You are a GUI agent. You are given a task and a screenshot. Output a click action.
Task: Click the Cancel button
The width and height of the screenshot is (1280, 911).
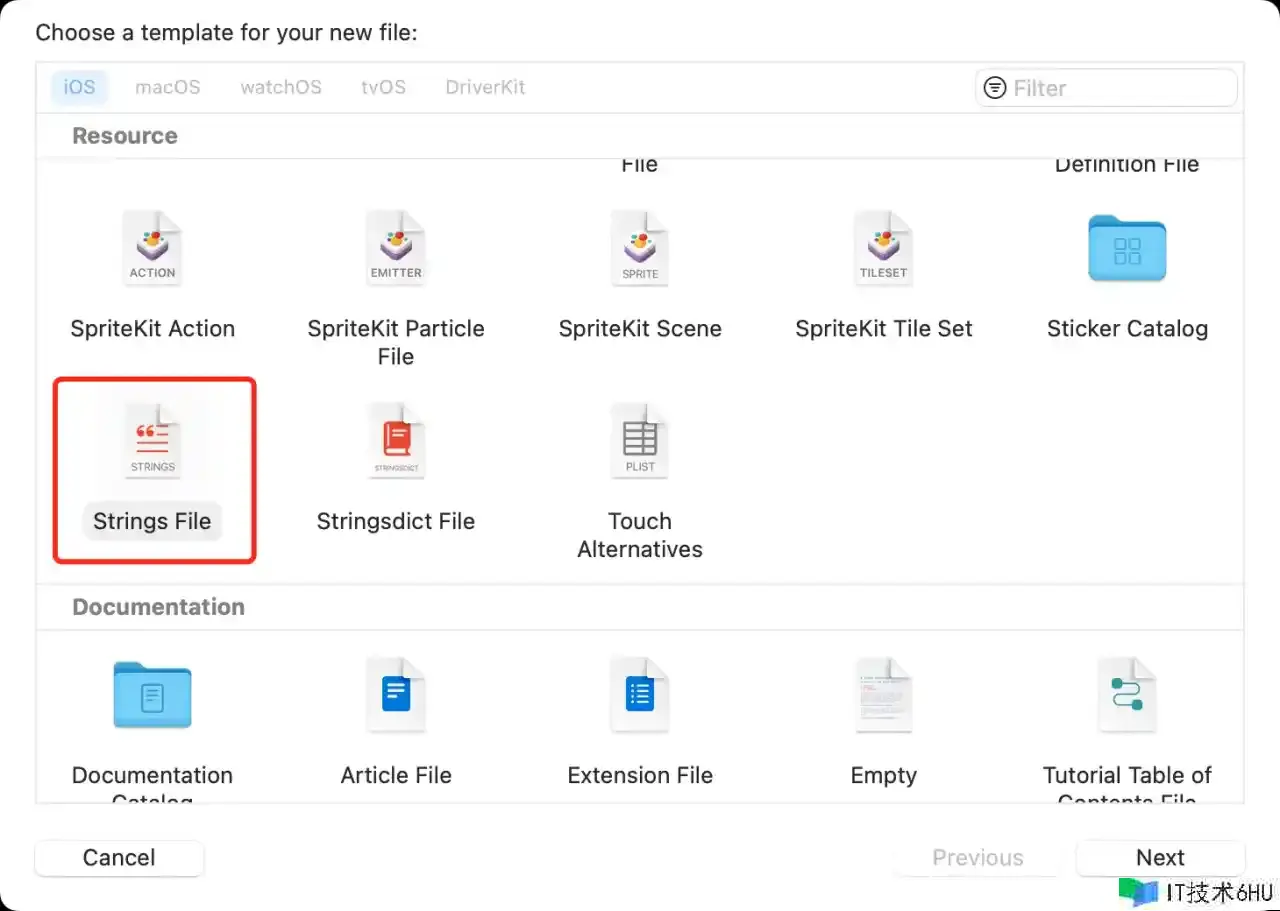119,858
